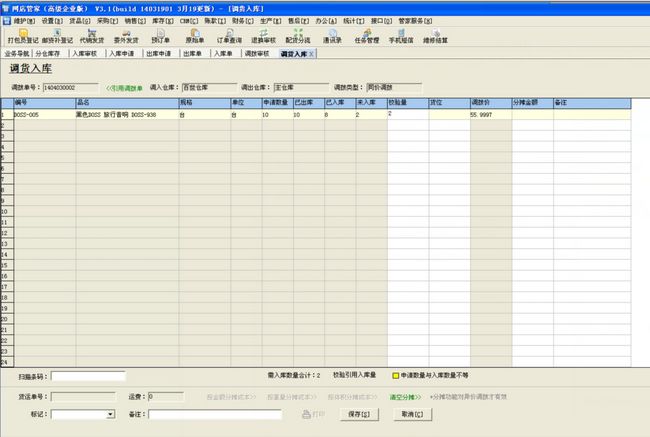The width and height of the screenshot is (650, 437).
Task: Close the 调货入库 tab with X
Action: [x=311, y=54]
